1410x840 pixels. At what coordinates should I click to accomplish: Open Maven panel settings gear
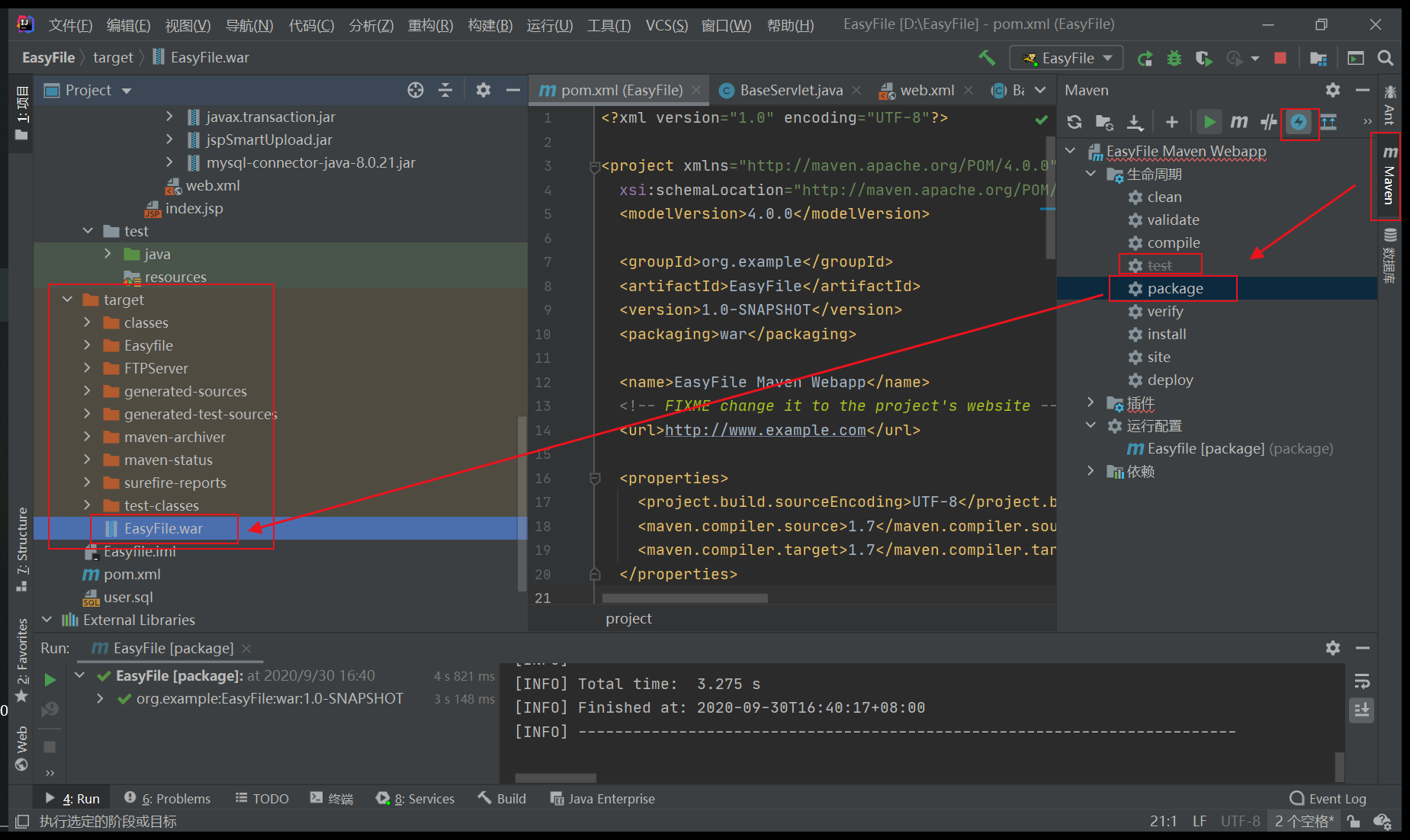(x=1333, y=90)
